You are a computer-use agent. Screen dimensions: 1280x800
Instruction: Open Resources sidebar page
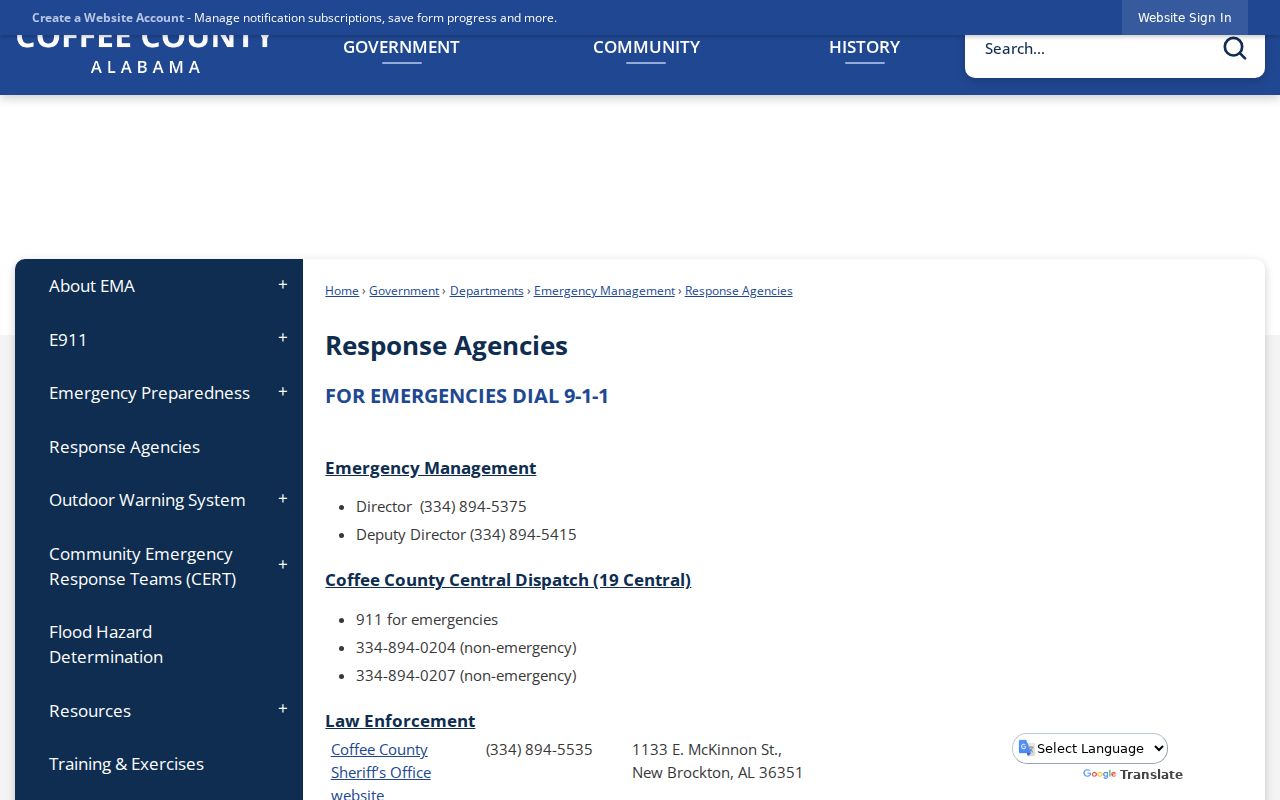point(90,711)
